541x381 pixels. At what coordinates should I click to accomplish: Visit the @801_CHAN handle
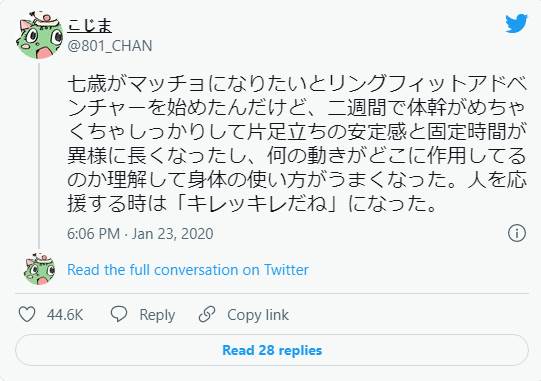(110, 46)
